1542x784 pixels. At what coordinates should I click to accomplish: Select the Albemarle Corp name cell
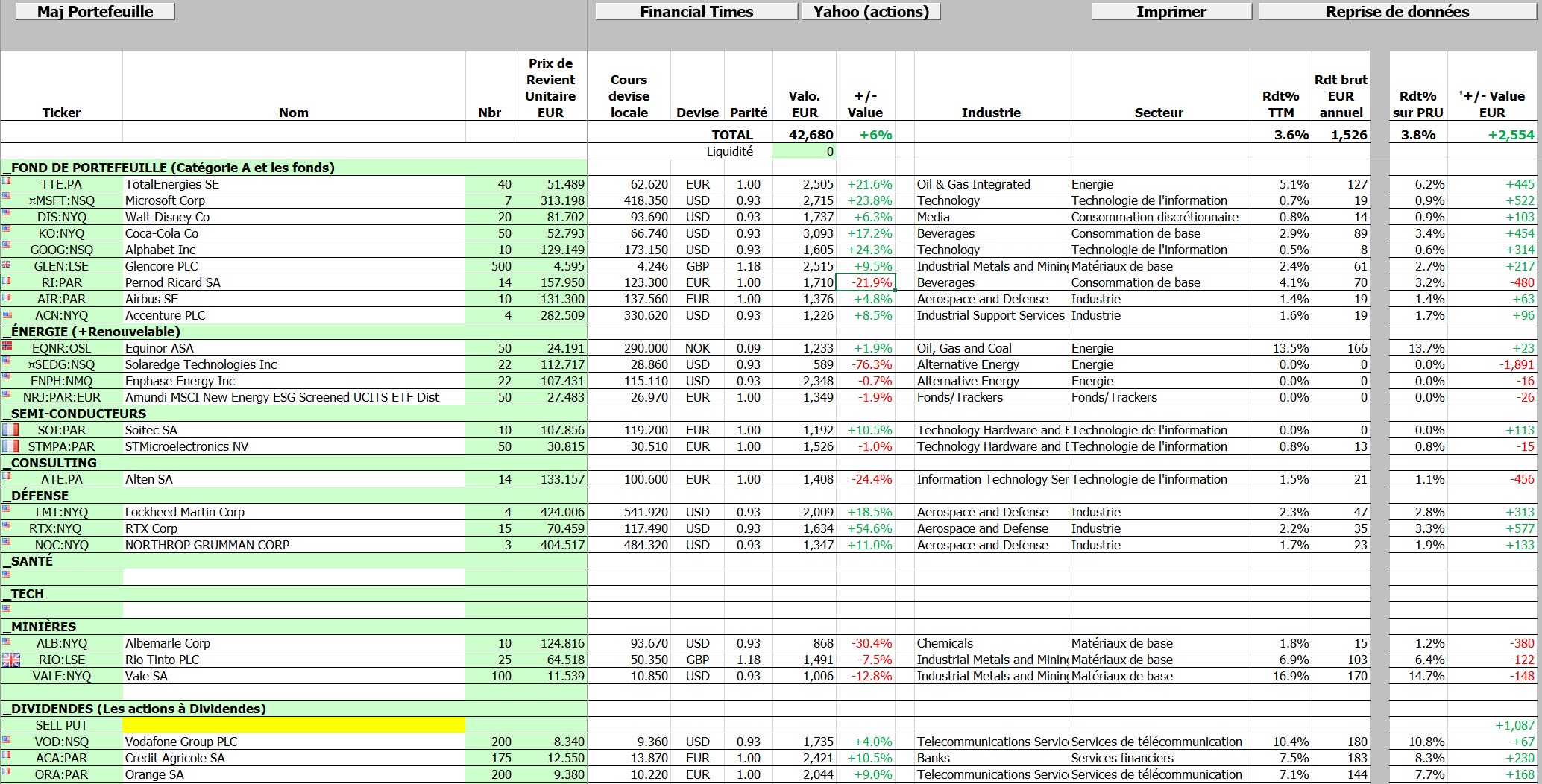(x=294, y=643)
